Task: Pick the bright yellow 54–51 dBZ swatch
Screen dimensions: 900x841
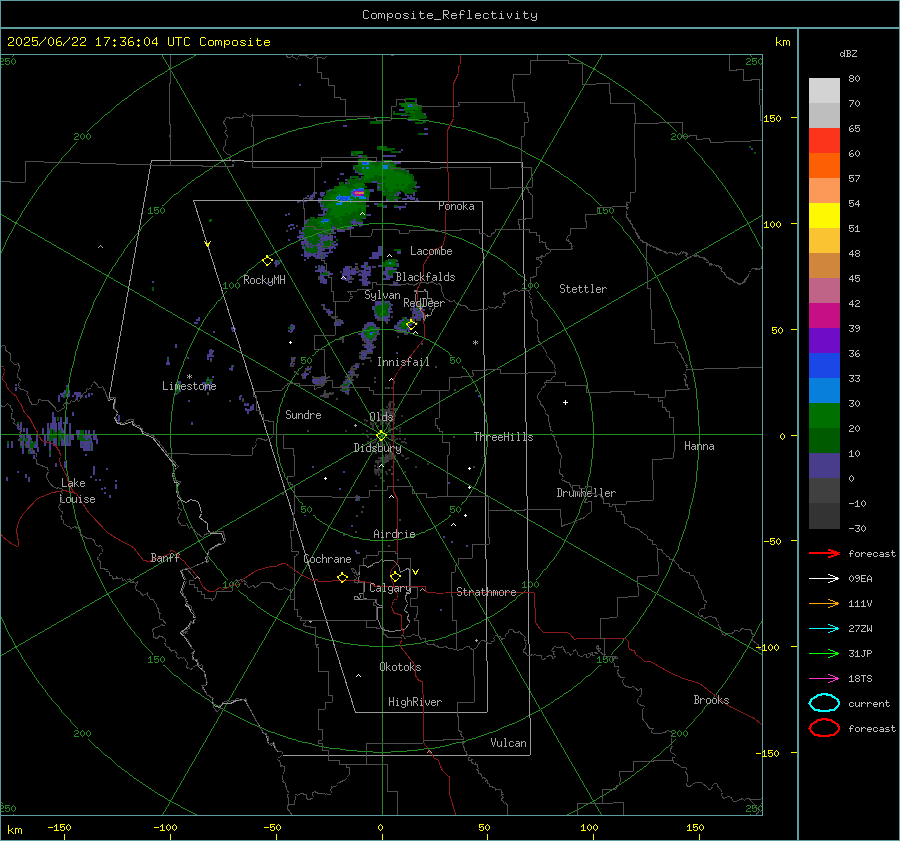Action: [x=824, y=216]
